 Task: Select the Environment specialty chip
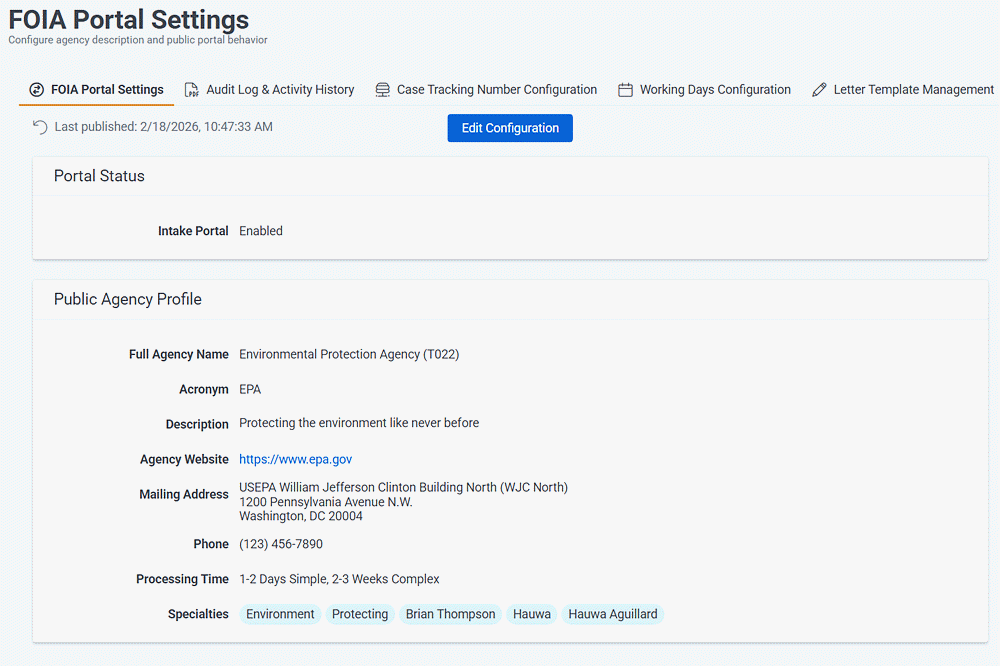tap(280, 613)
